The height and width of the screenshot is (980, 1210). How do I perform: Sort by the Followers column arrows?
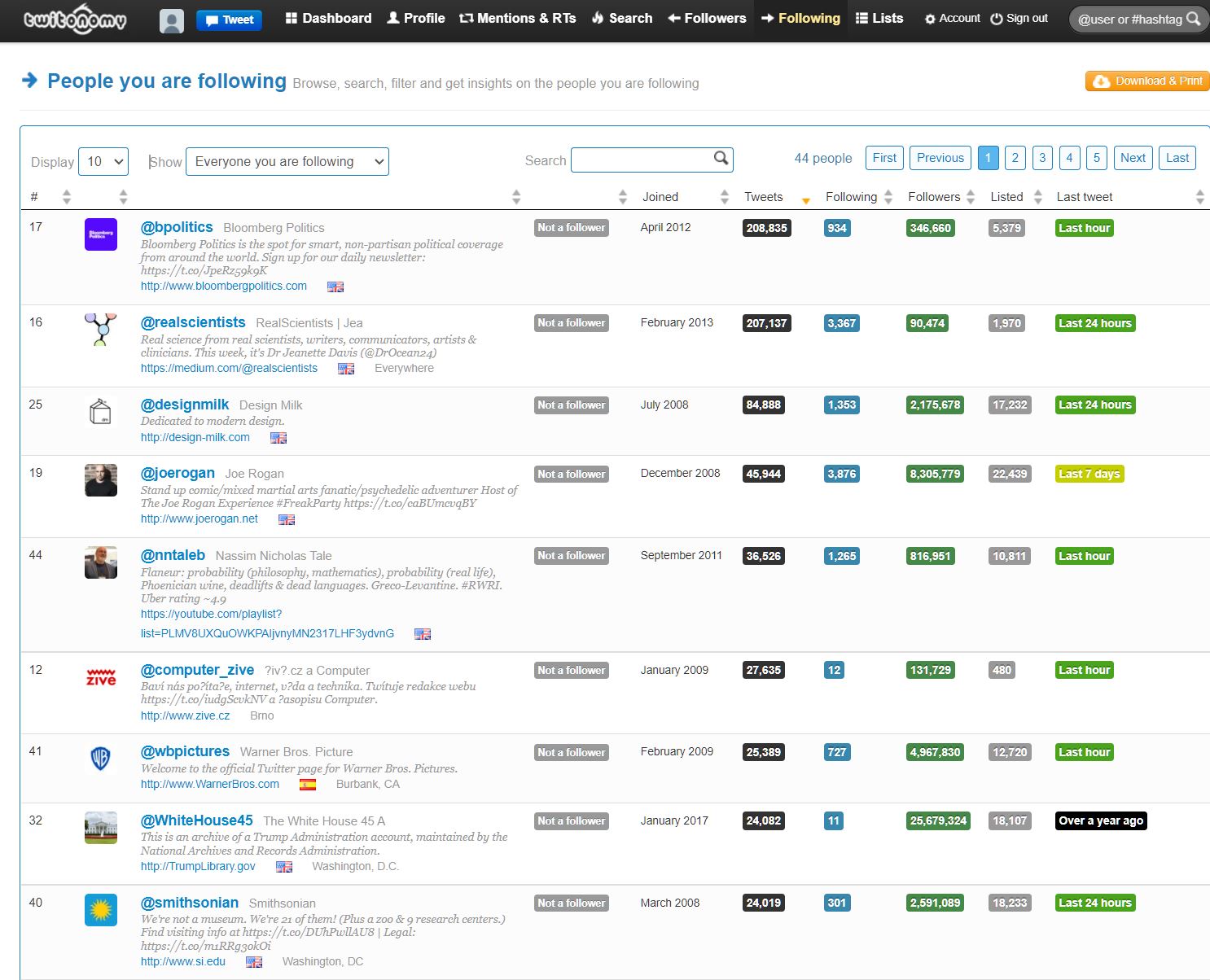970,197
